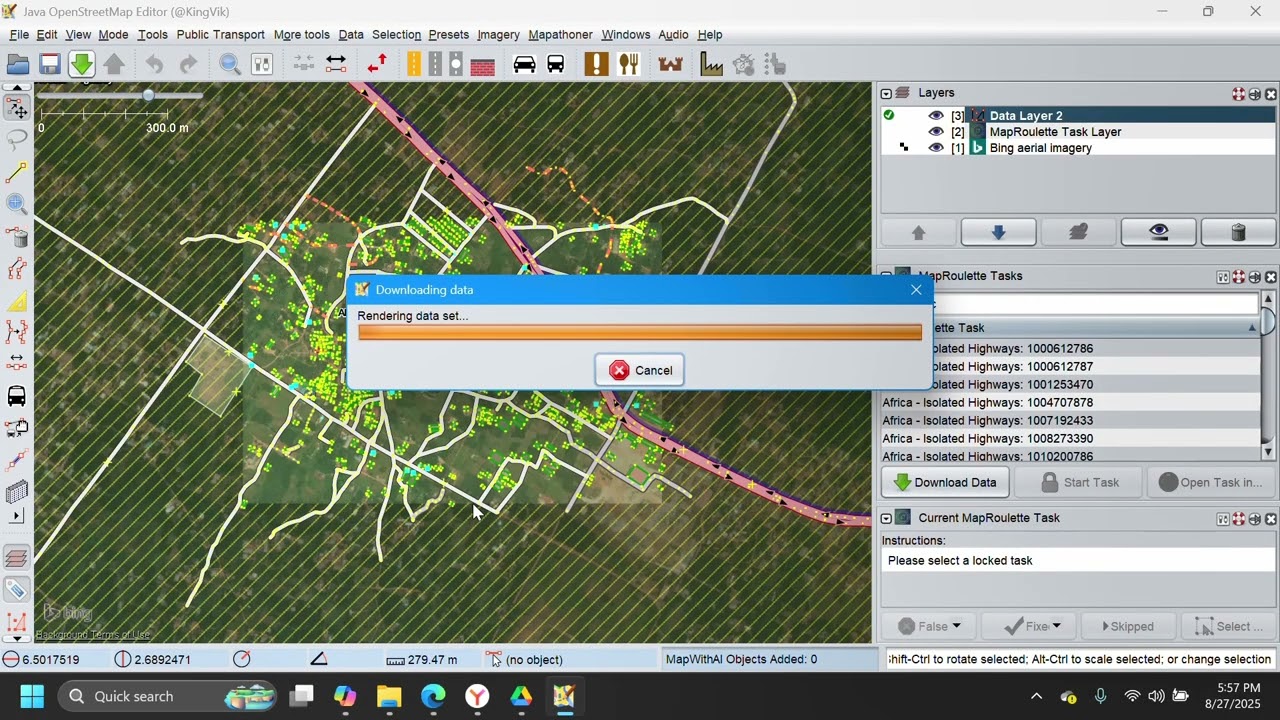Toggle visibility eye of MapRoulette Task Layer

pos(936,132)
